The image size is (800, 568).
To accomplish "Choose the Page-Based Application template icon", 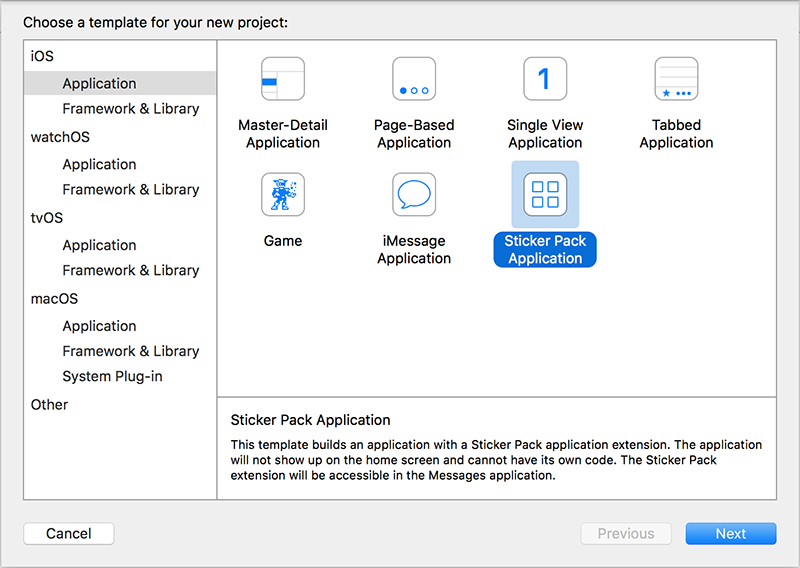I will click(x=414, y=79).
